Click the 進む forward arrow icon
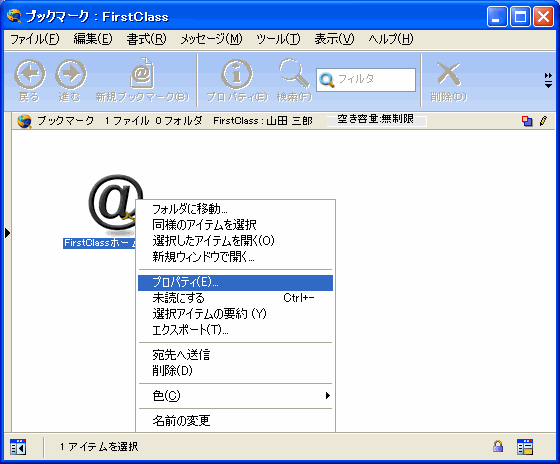 pos(70,75)
